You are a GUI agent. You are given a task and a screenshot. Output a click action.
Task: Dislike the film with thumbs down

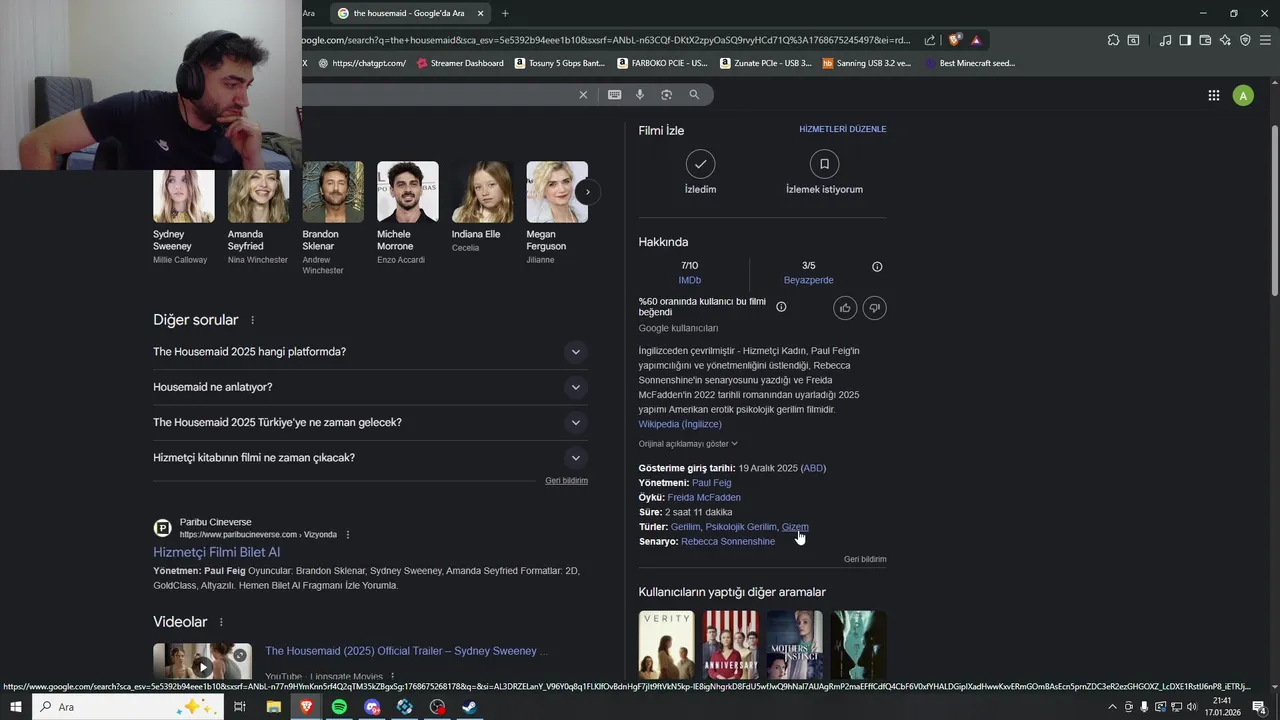874,308
